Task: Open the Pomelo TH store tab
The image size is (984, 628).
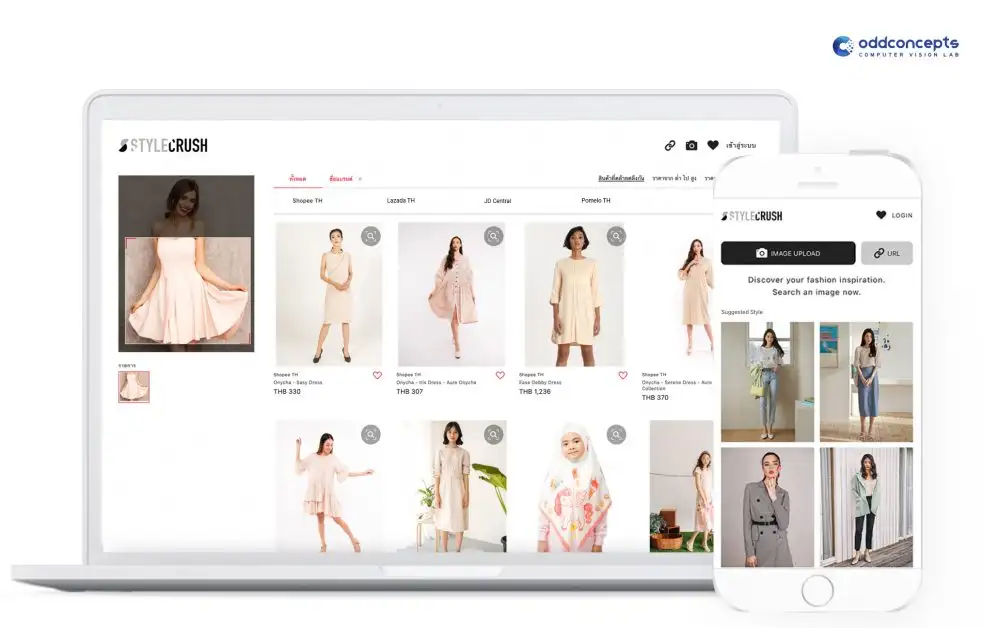Action: click(596, 201)
